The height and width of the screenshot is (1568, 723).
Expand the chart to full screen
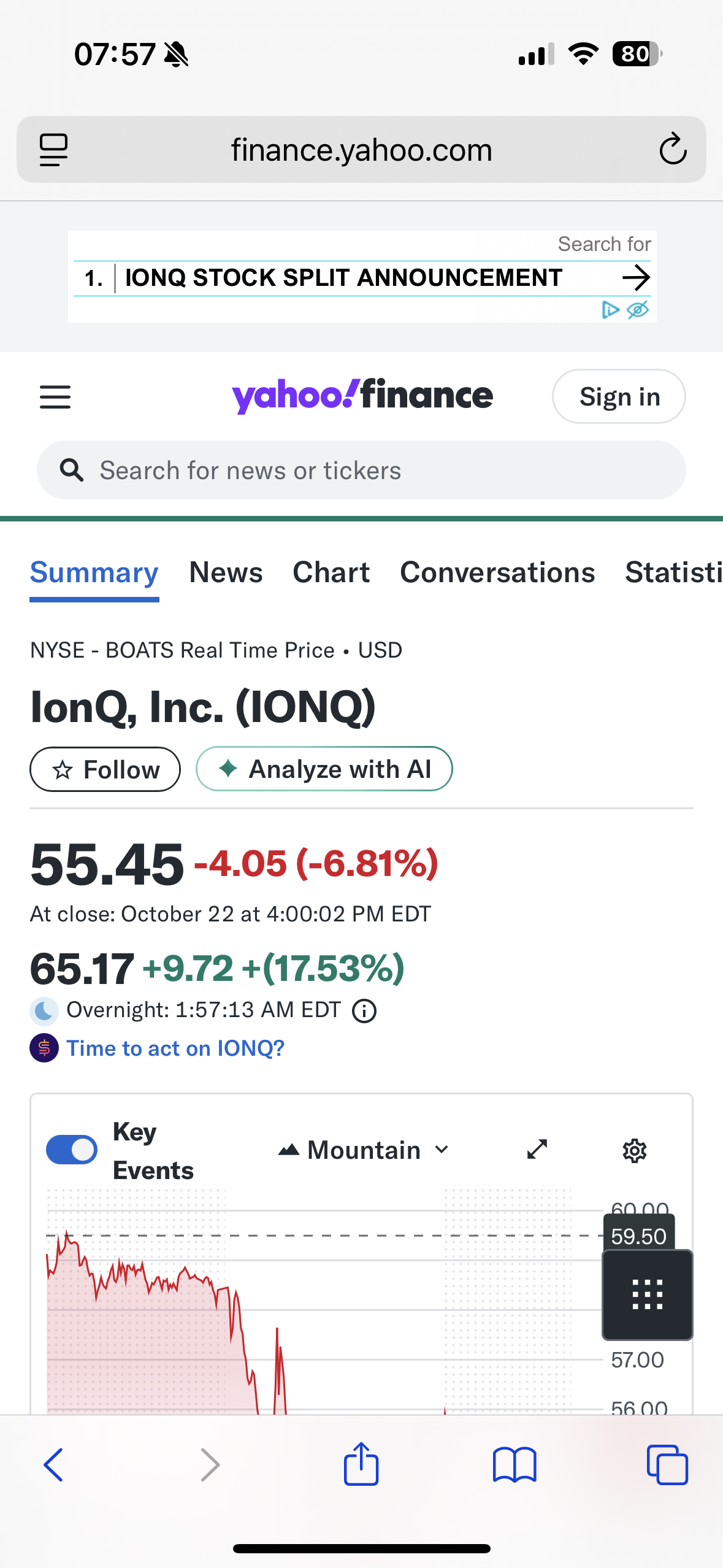(x=537, y=1149)
